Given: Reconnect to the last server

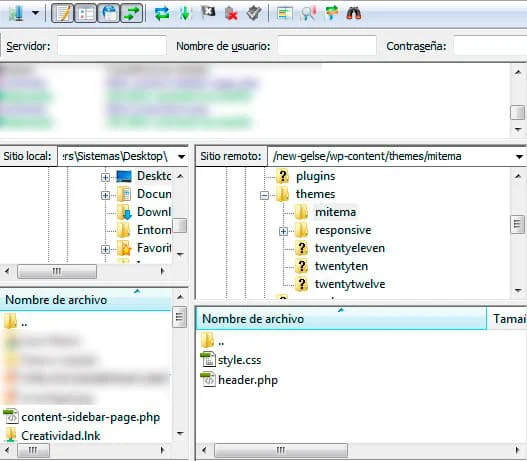Looking at the screenshot, I should click(x=254, y=13).
